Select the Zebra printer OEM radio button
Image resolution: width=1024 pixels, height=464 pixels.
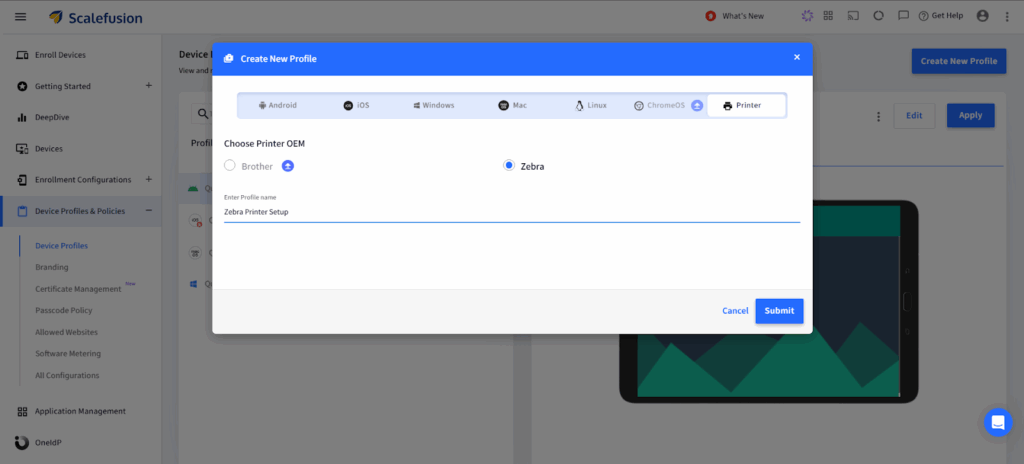click(509, 166)
